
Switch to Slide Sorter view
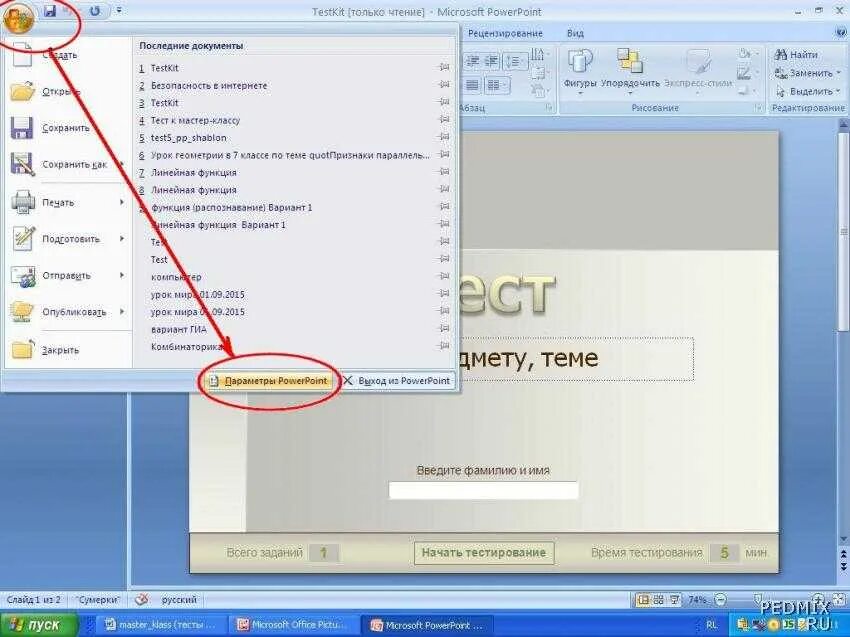(659, 600)
